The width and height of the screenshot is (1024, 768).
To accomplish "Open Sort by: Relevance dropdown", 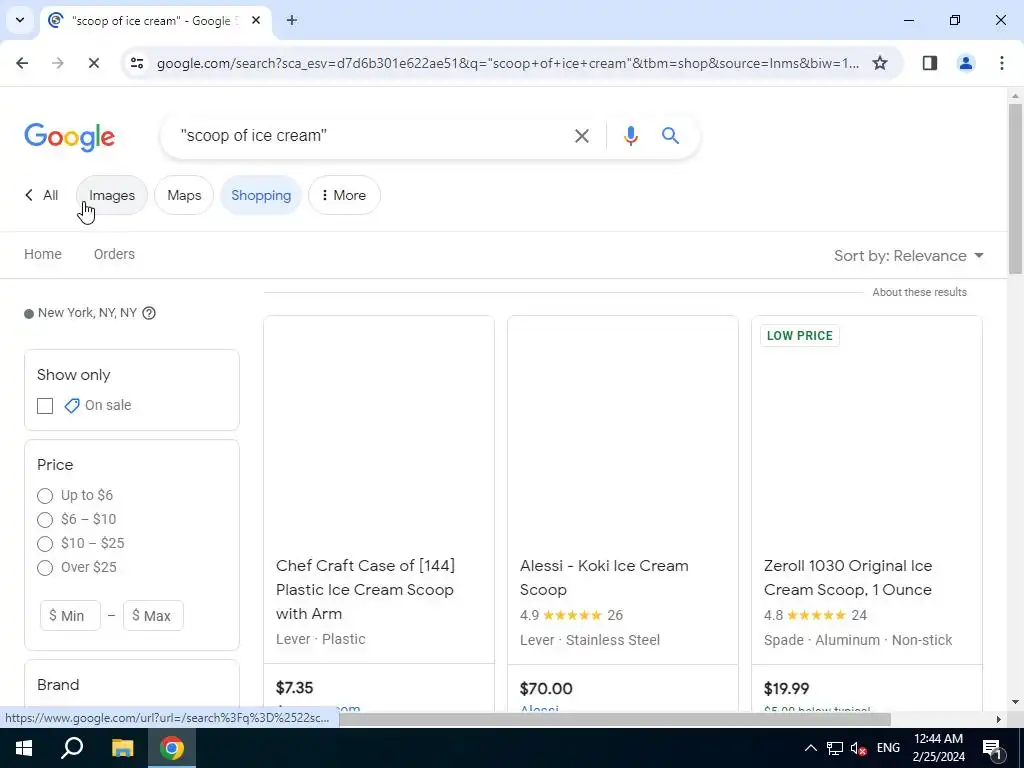I will (x=908, y=255).
